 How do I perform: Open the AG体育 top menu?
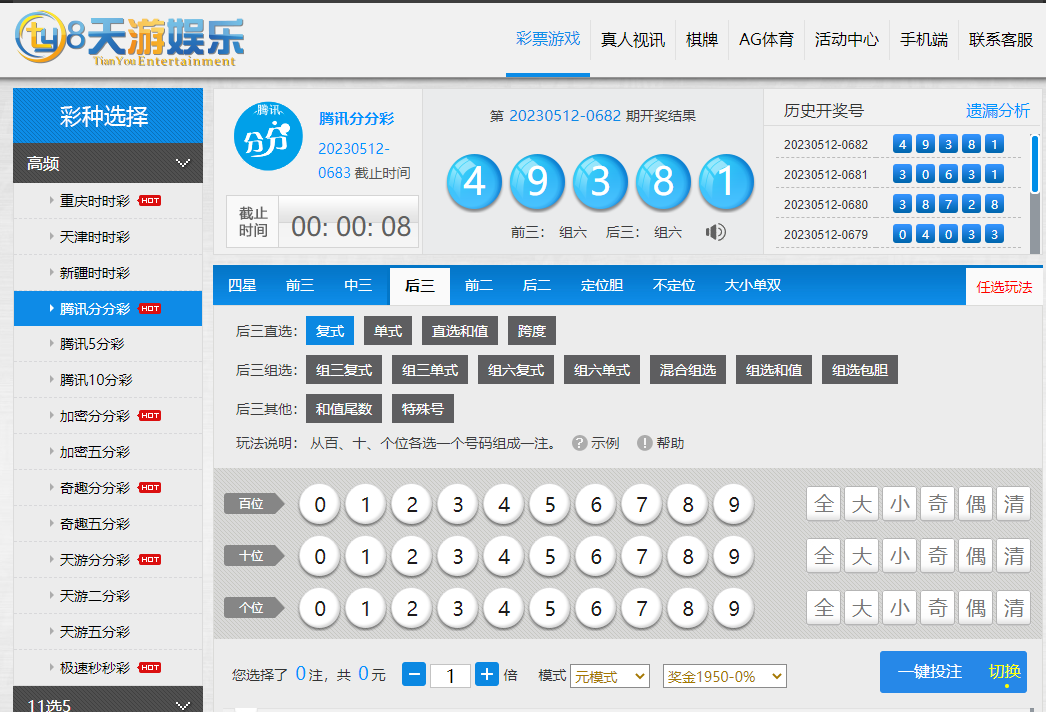pos(766,40)
